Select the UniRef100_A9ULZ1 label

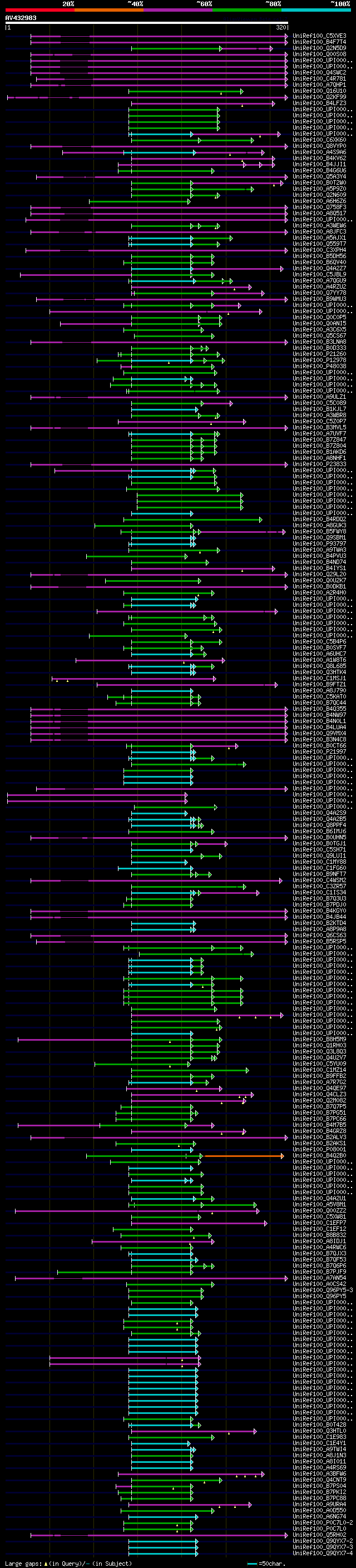[319, 397]
